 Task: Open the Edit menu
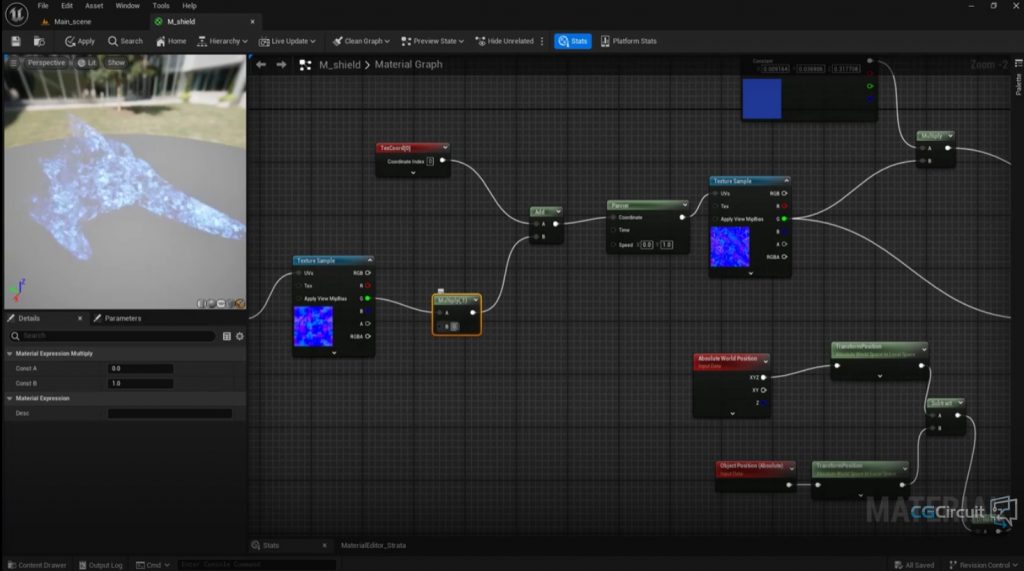(67, 6)
